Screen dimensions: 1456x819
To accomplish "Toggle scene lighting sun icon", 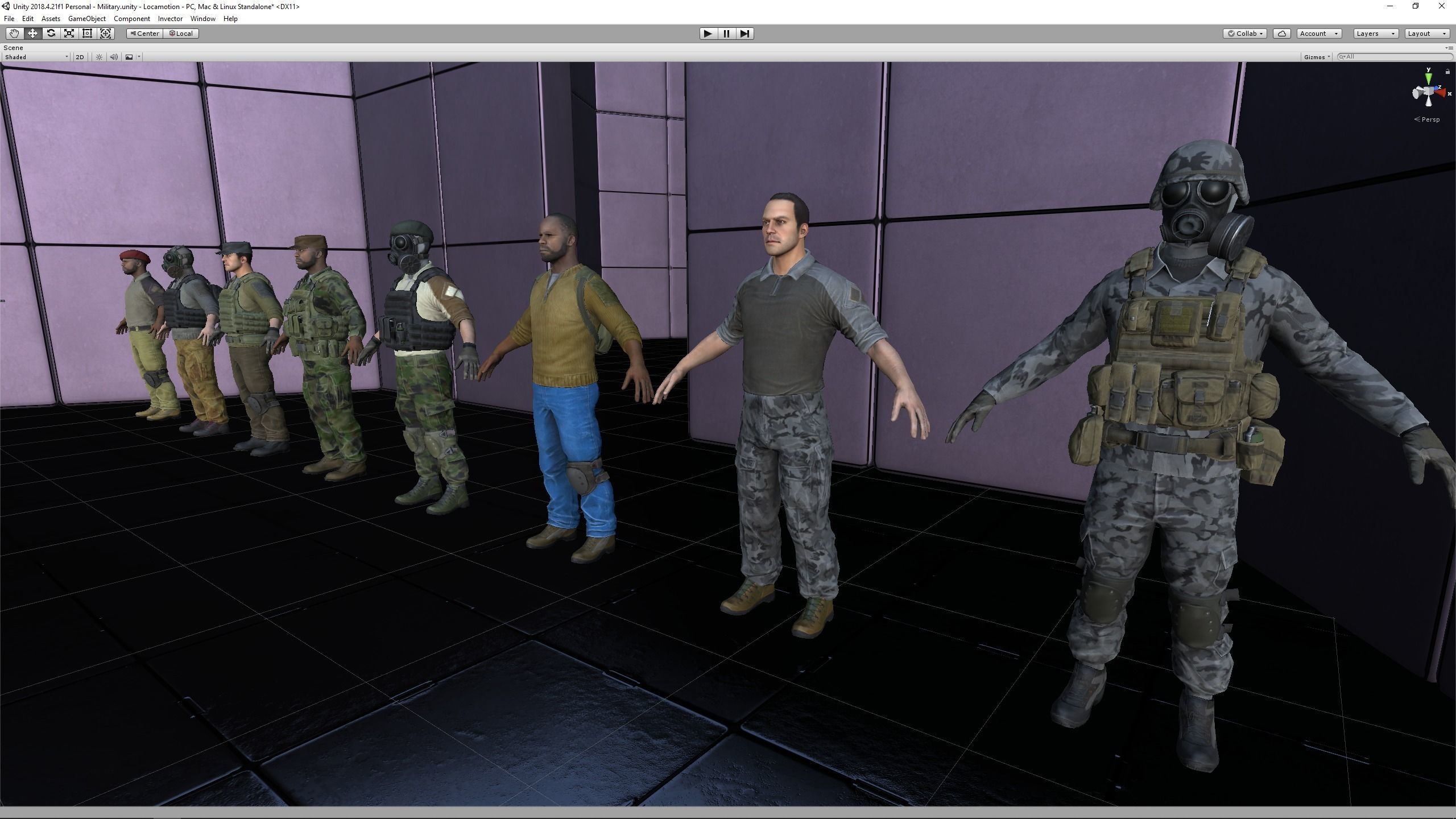I will 99,57.
